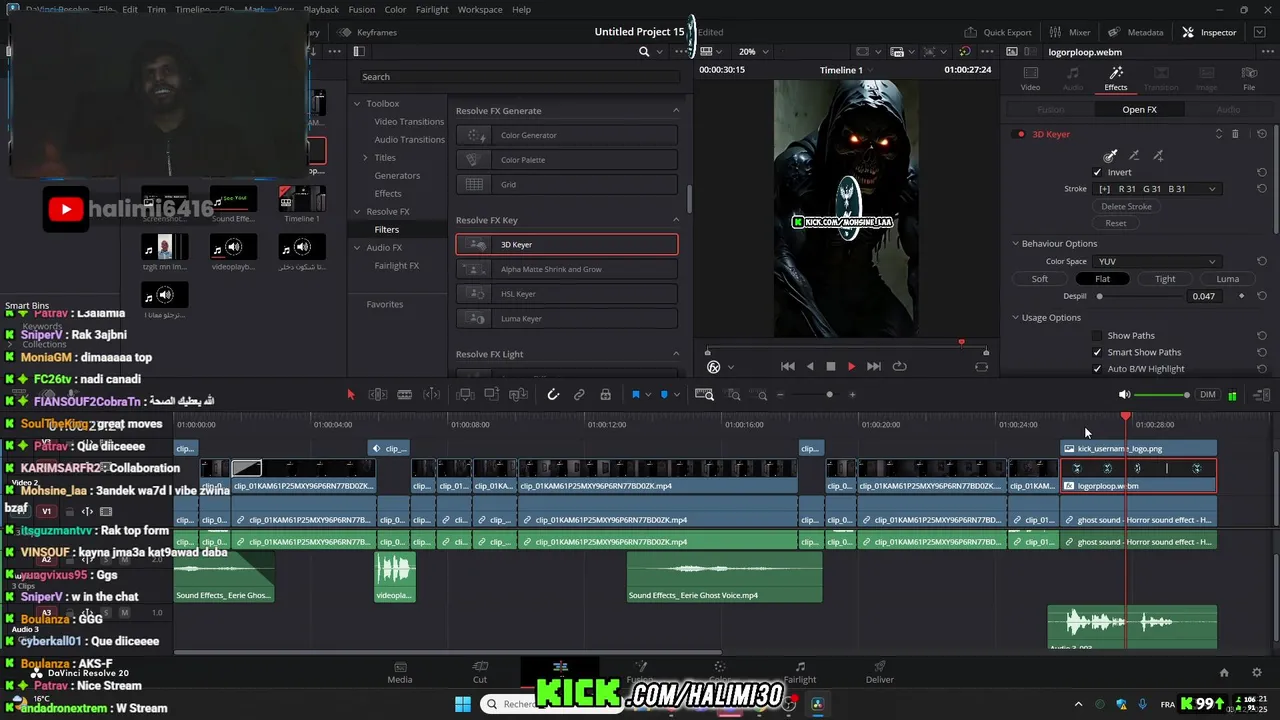This screenshot has height=720, width=1280.
Task: Click the timeline zoom in plus button
Action: coord(852,395)
